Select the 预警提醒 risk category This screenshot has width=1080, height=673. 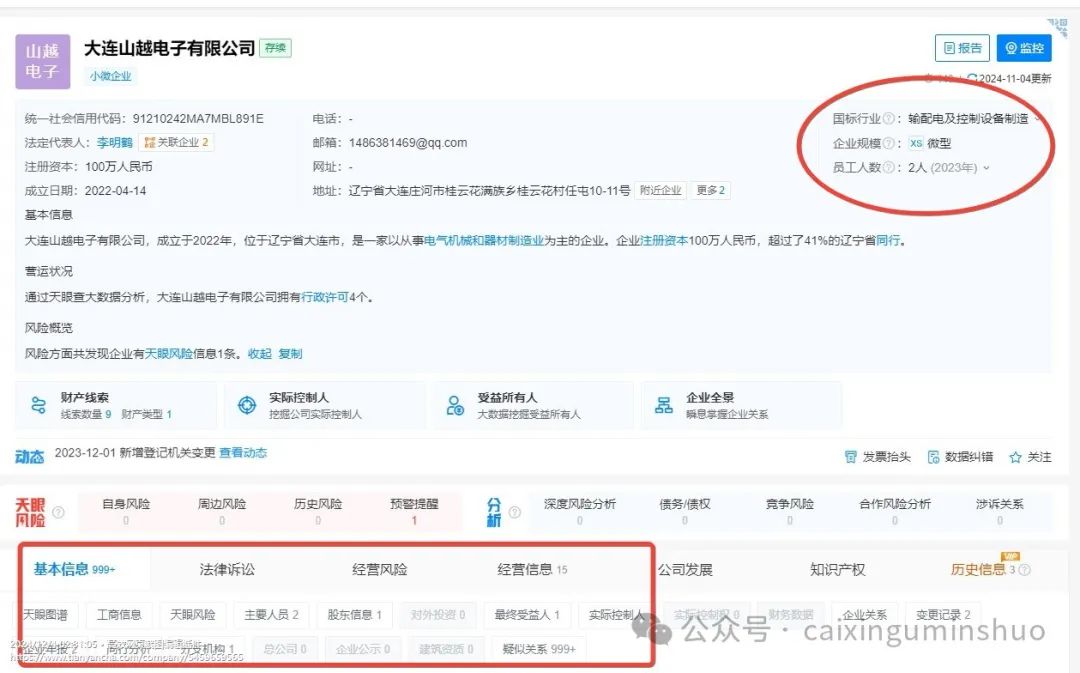coord(414,511)
